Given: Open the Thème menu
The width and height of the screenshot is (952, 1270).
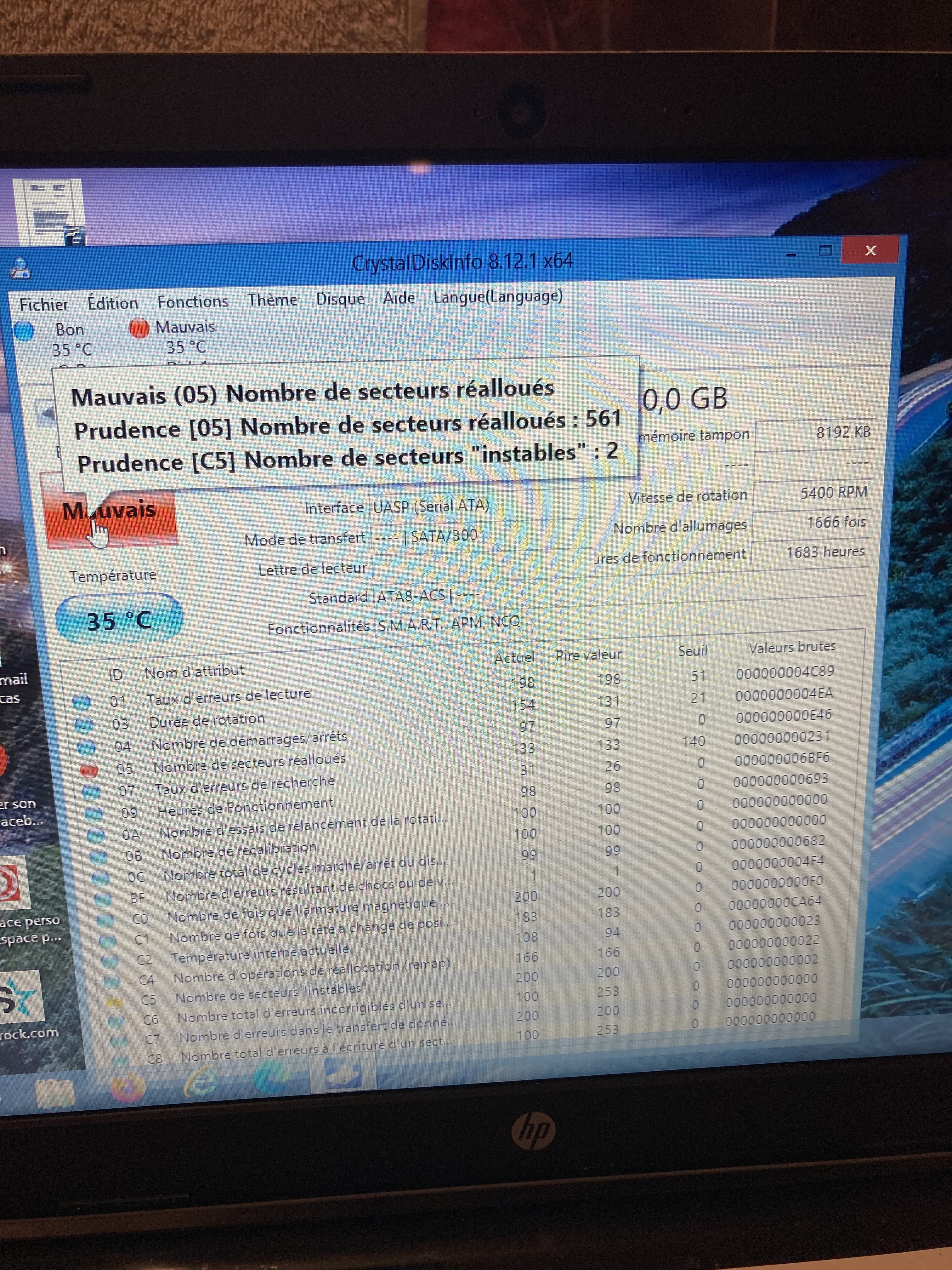Looking at the screenshot, I should tap(272, 300).
